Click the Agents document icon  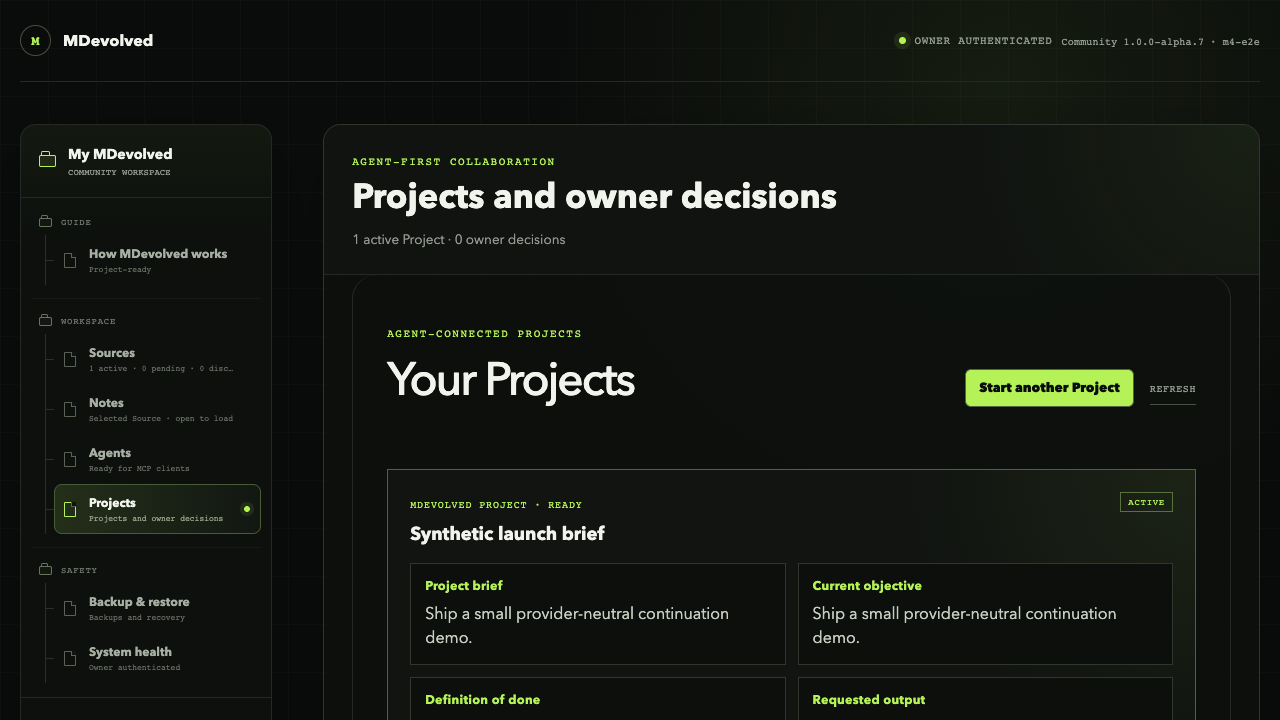(x=70, y=460)
